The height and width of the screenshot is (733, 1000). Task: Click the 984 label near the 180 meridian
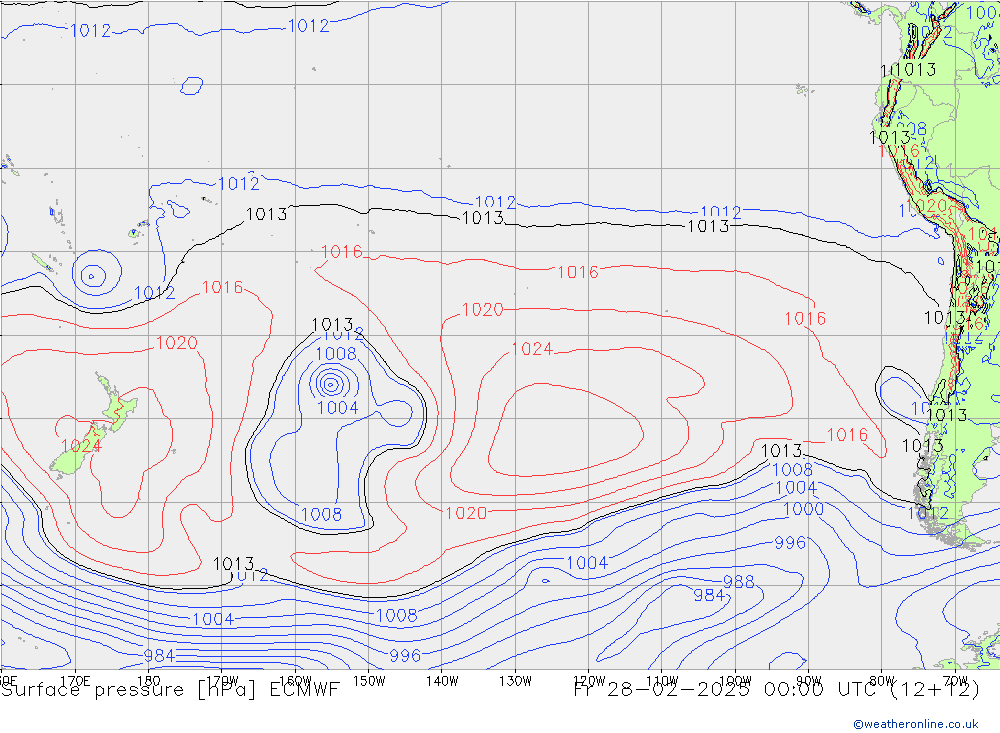pos(159,655)
